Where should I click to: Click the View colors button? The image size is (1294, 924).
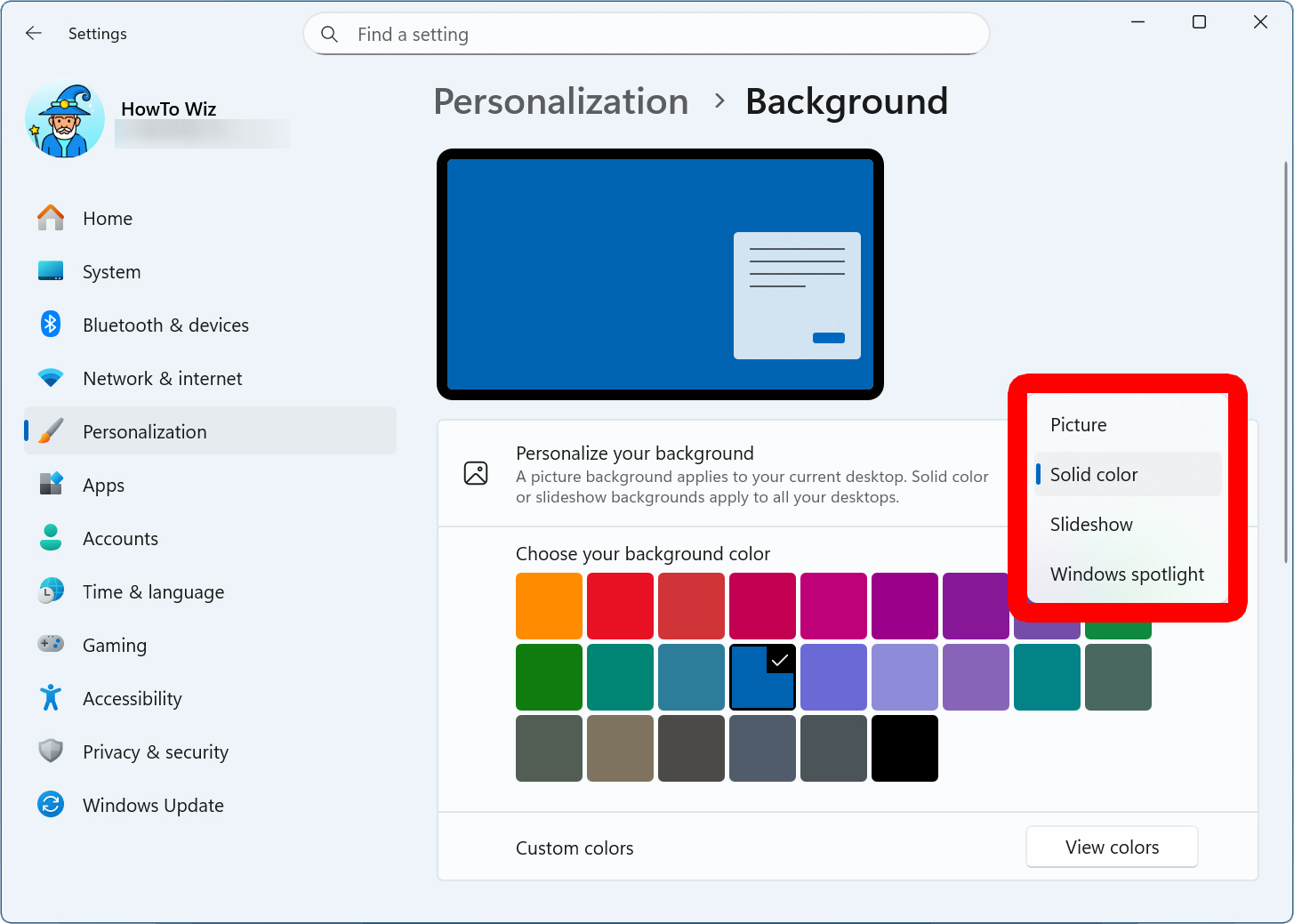(1112, 847)
